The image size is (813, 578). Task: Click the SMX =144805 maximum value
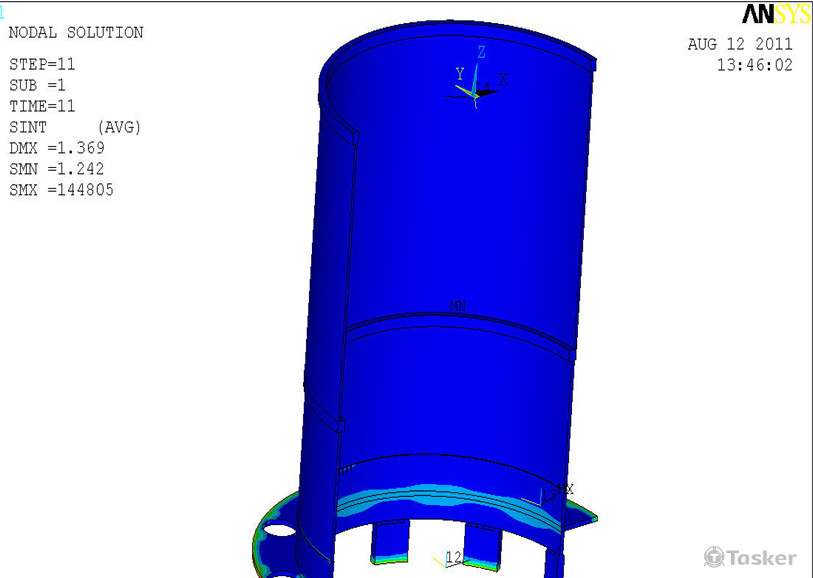61,190
